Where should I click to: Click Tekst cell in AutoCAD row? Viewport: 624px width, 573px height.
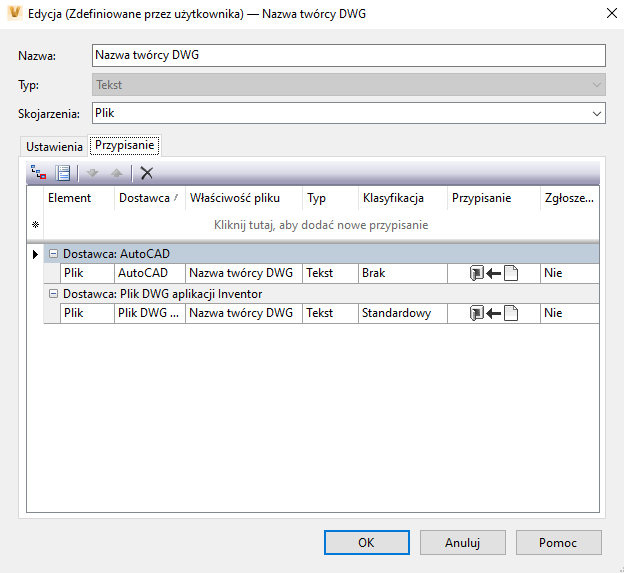[330, 273]
